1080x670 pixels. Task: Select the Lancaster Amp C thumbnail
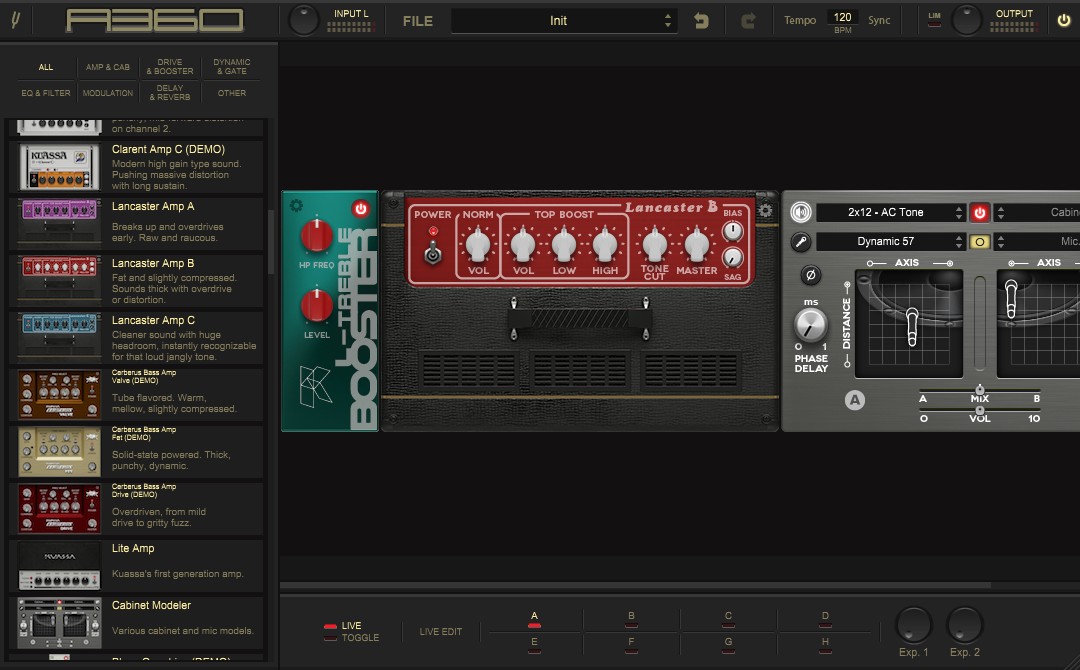click(x=59, y=336)
